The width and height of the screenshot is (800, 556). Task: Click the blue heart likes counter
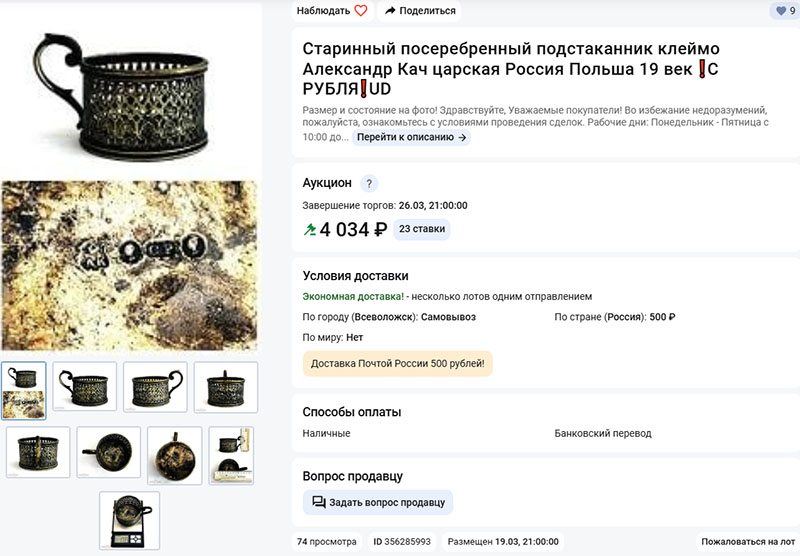[785, 10]
